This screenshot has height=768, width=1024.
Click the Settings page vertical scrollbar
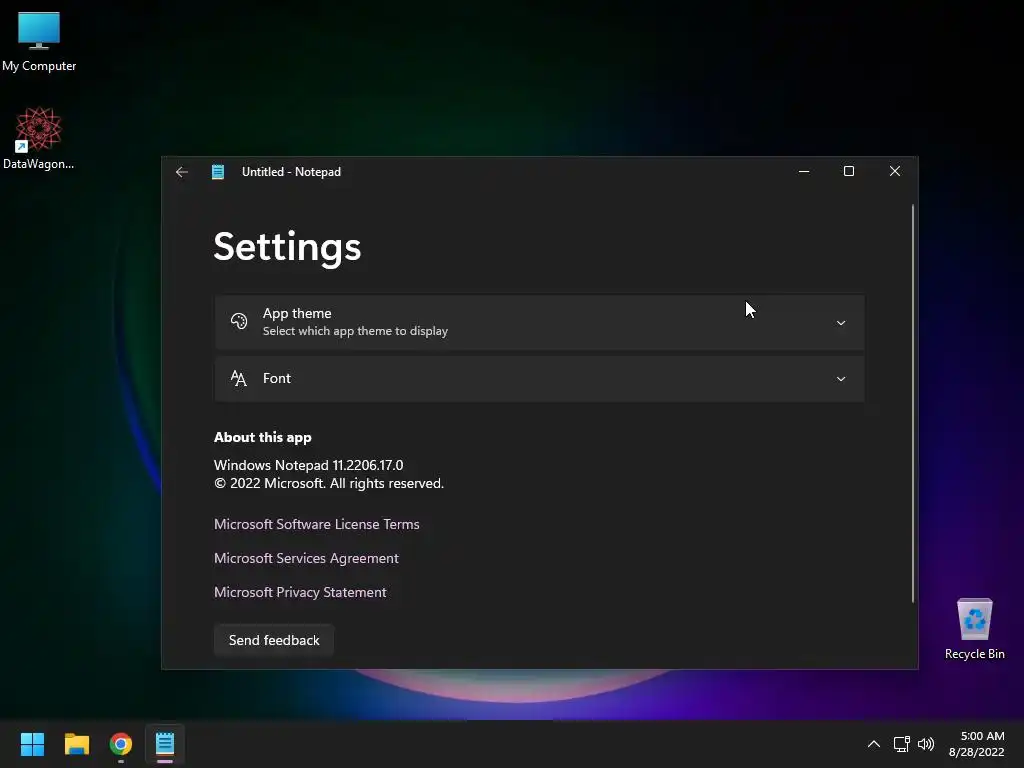(912, 403)
